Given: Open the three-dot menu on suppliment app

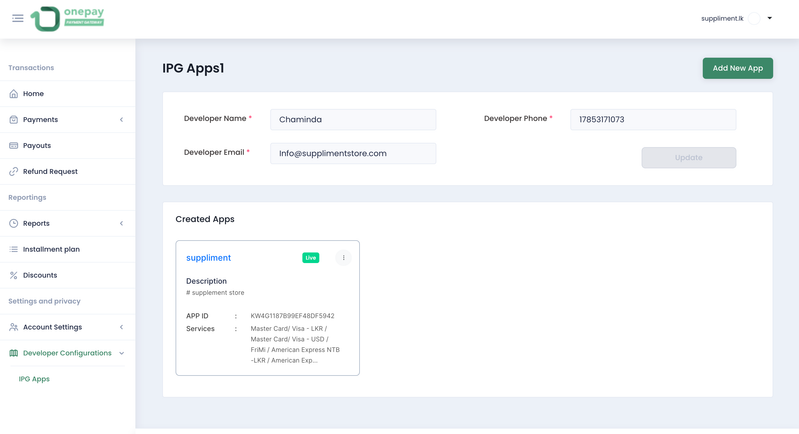Looking at the screenshot, I should tap(343, 258).
